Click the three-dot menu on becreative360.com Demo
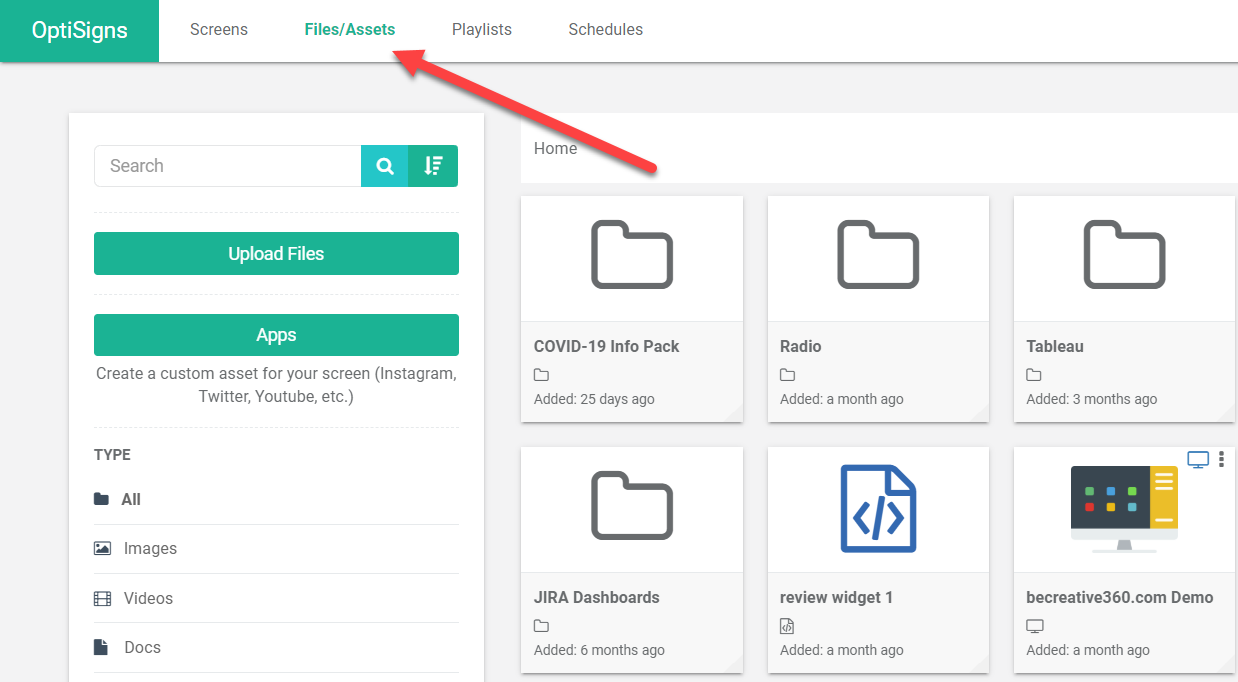 click(x=1221, y=460)
